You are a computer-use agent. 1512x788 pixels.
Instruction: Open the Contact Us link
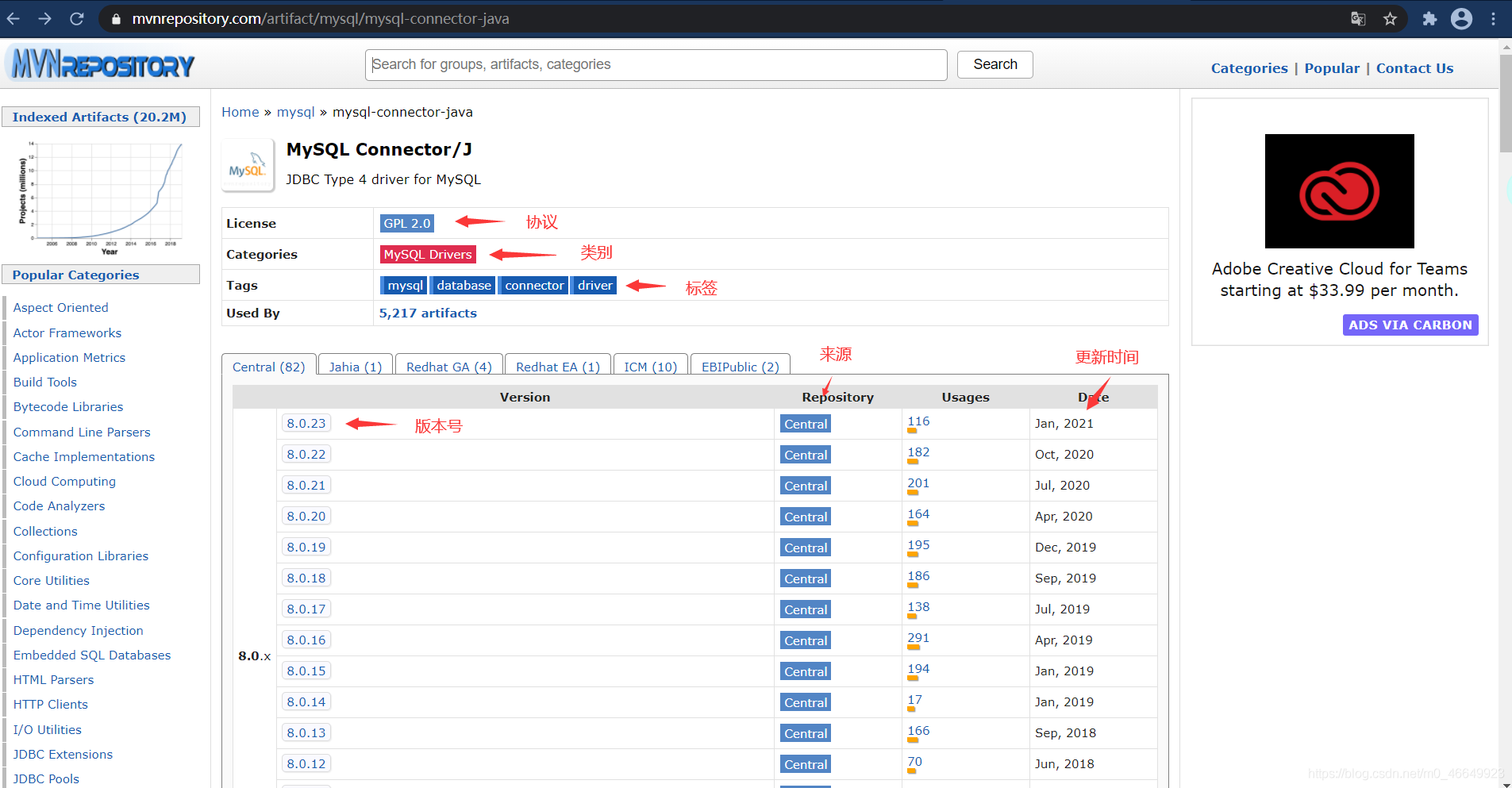[x=1414, y=68]
